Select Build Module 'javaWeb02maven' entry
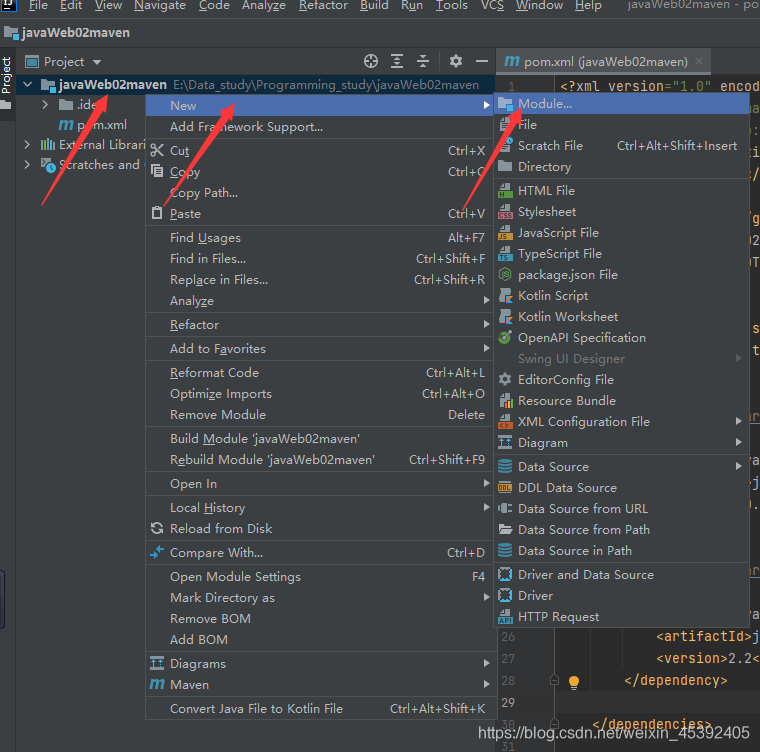This screenshot has width=760, height=752. point(319,438)
